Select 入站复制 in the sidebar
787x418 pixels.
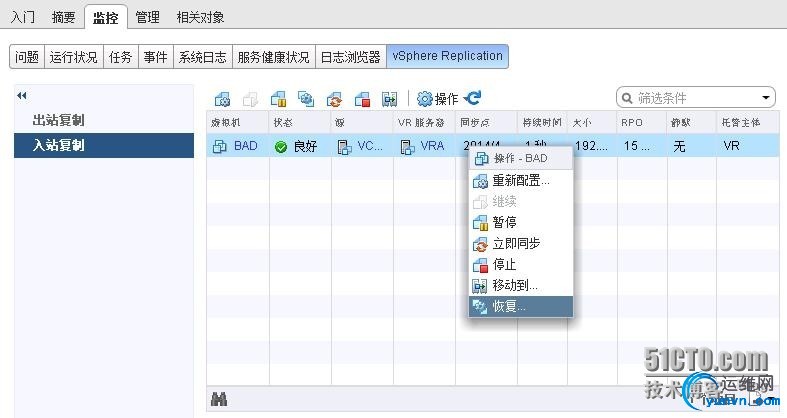pos(104,146)
